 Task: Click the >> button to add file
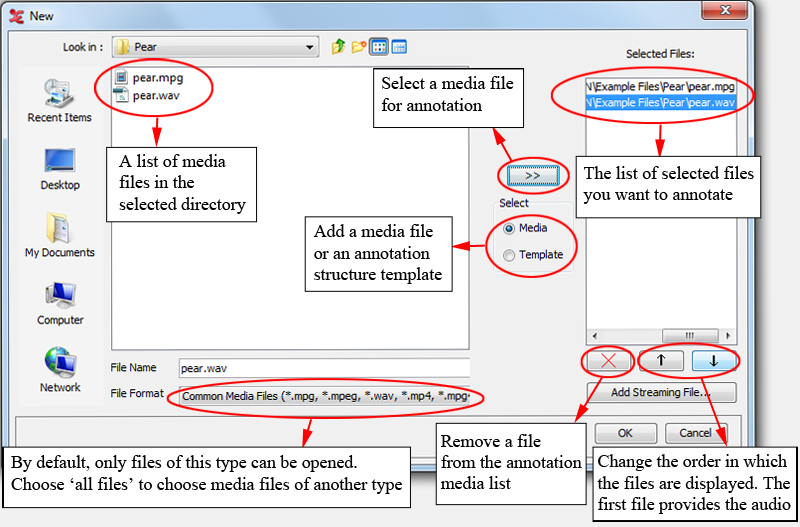532,175
